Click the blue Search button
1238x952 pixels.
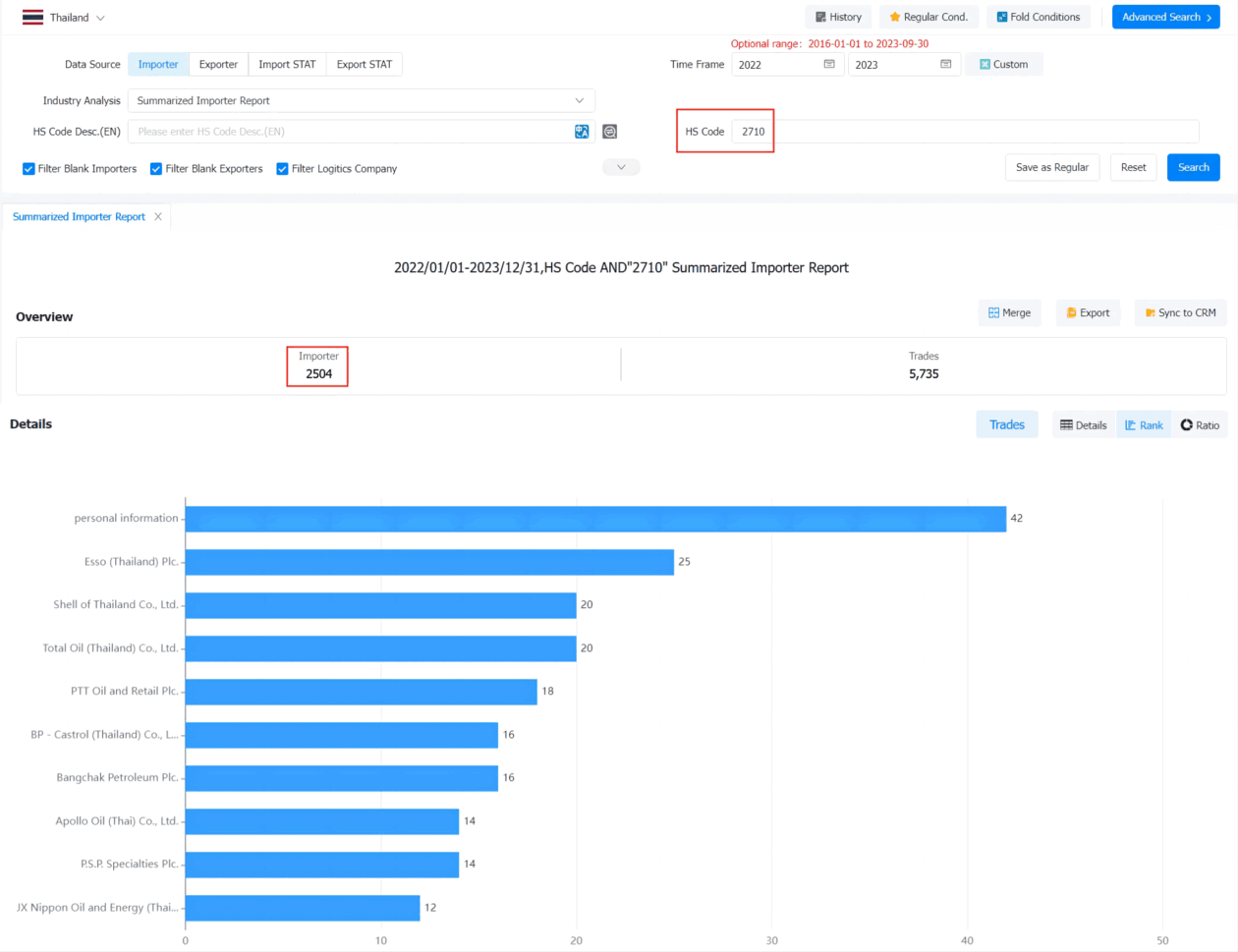[1194, 167]
